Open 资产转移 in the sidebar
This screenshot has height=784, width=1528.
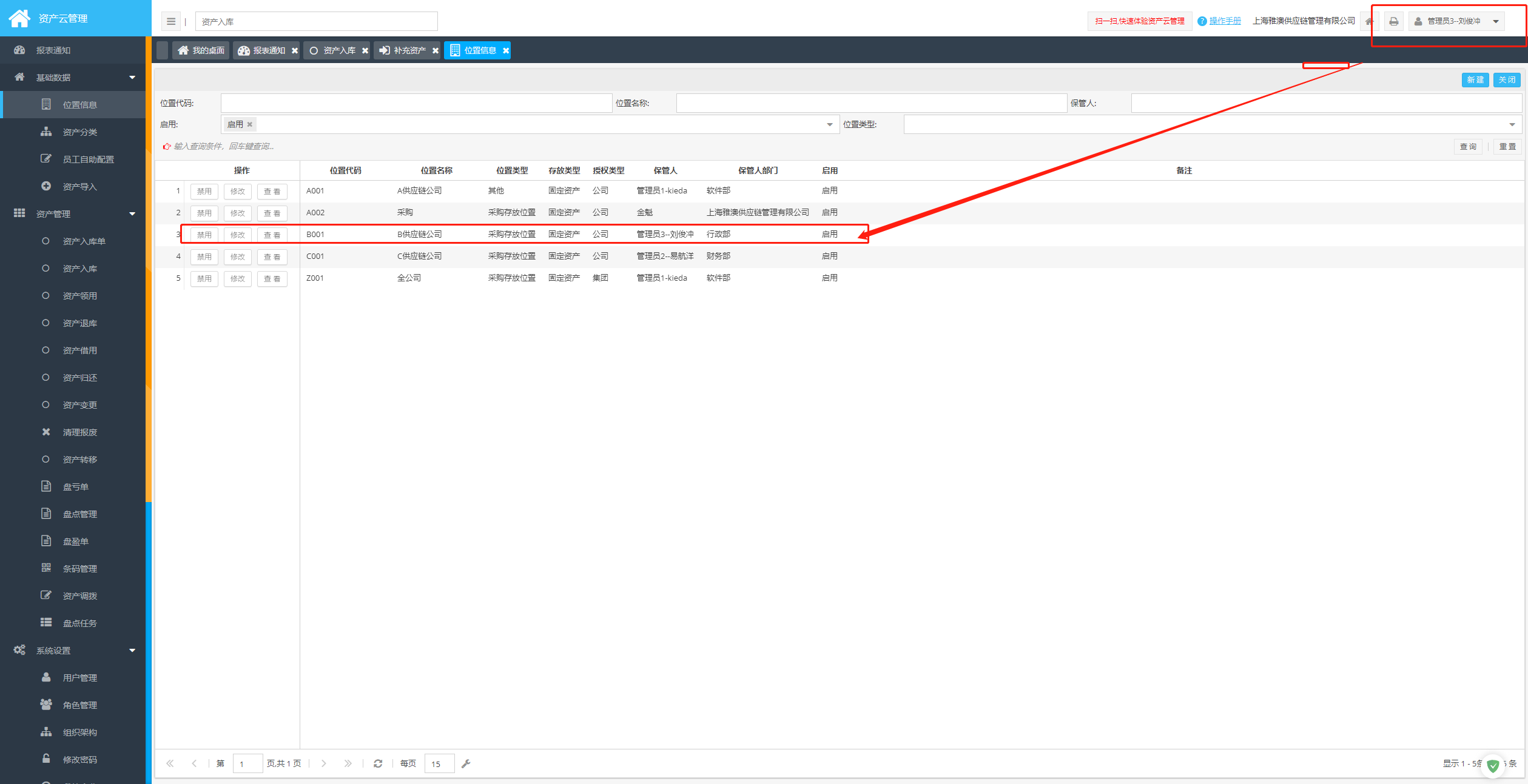73,460
